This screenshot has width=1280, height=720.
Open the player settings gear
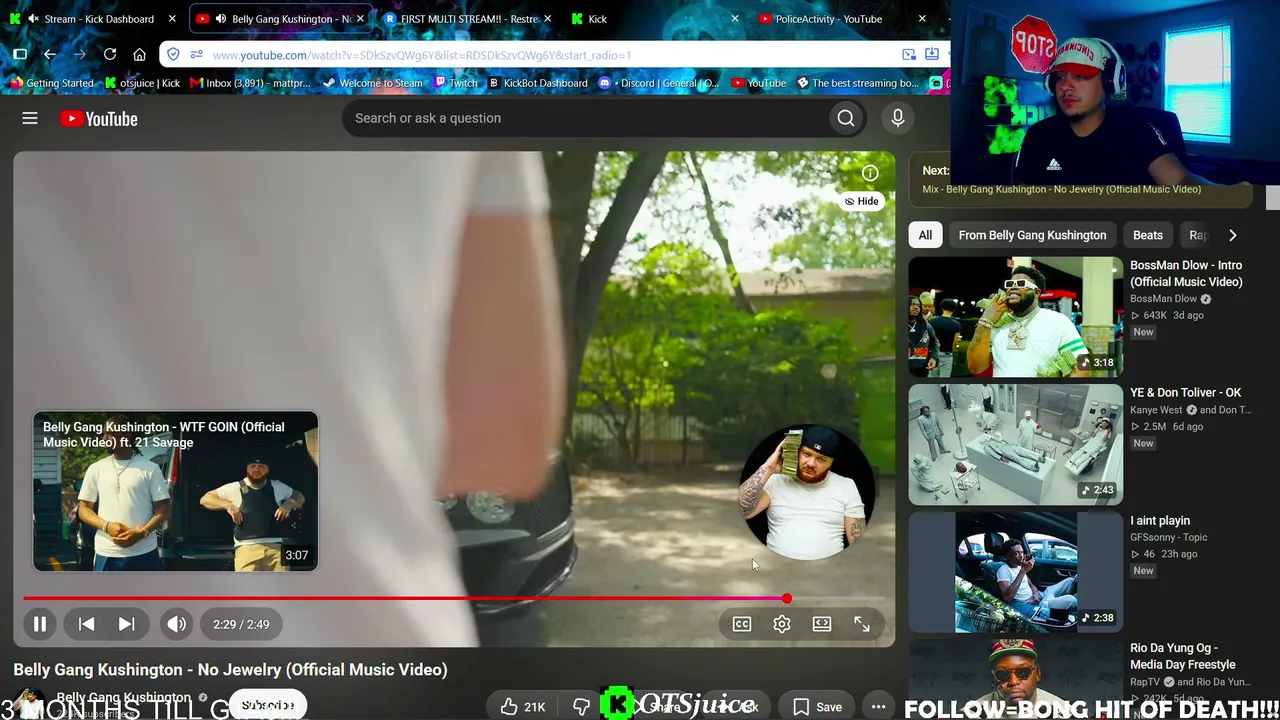[x=782, y=624]
